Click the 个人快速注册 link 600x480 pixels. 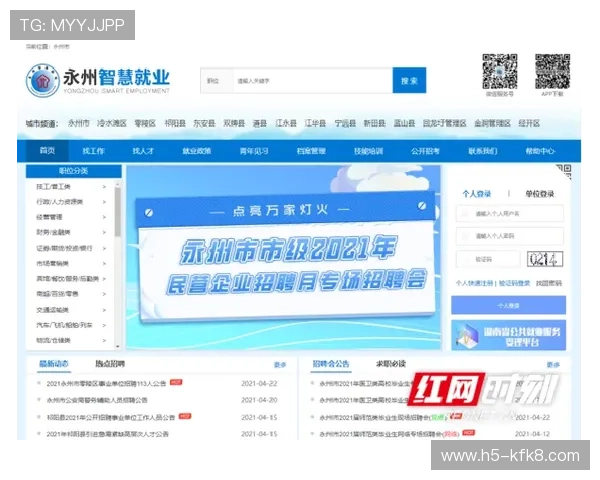click(474, 283)
